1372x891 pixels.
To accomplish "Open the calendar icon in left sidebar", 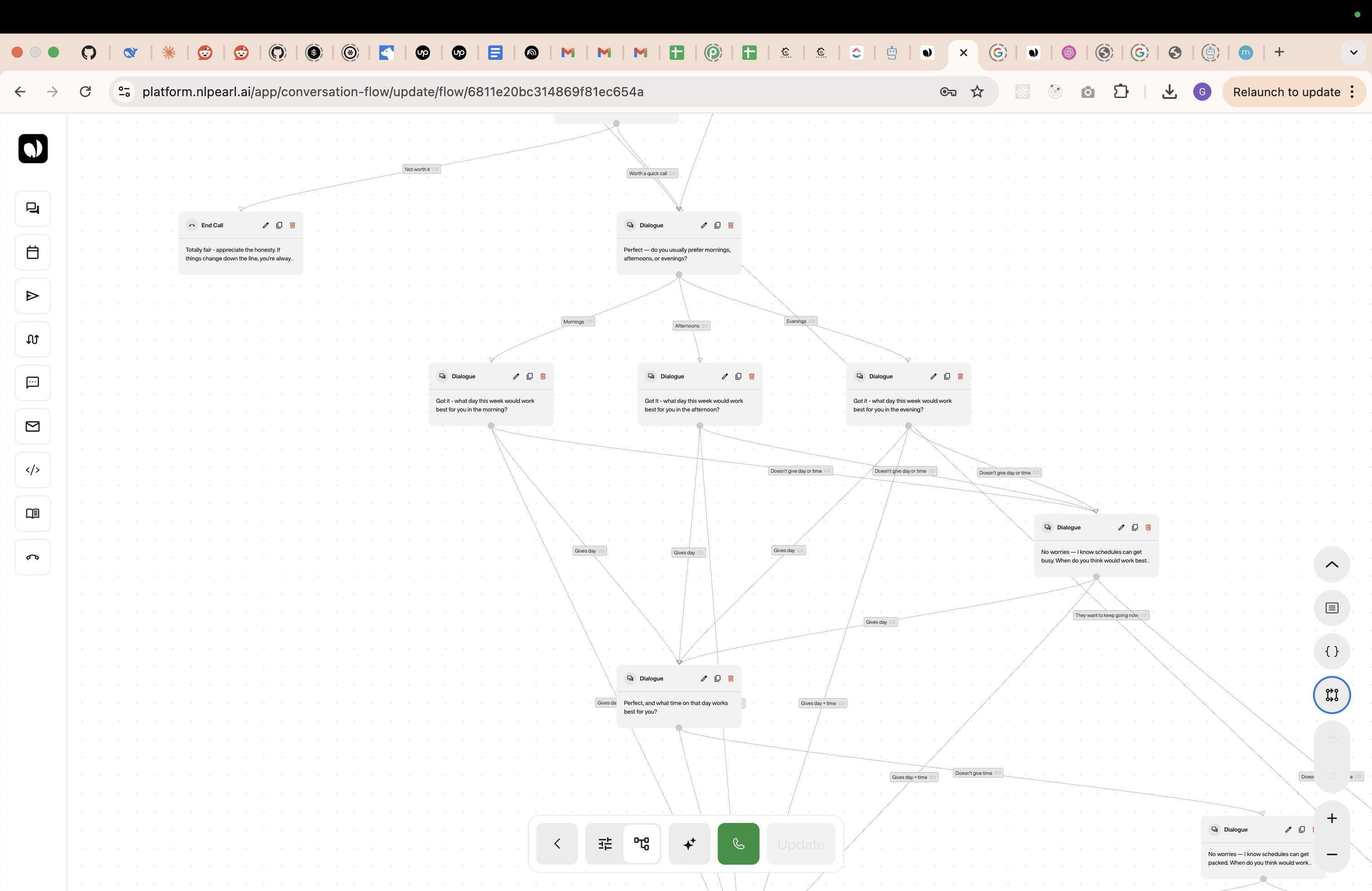I will pos(32,252).
